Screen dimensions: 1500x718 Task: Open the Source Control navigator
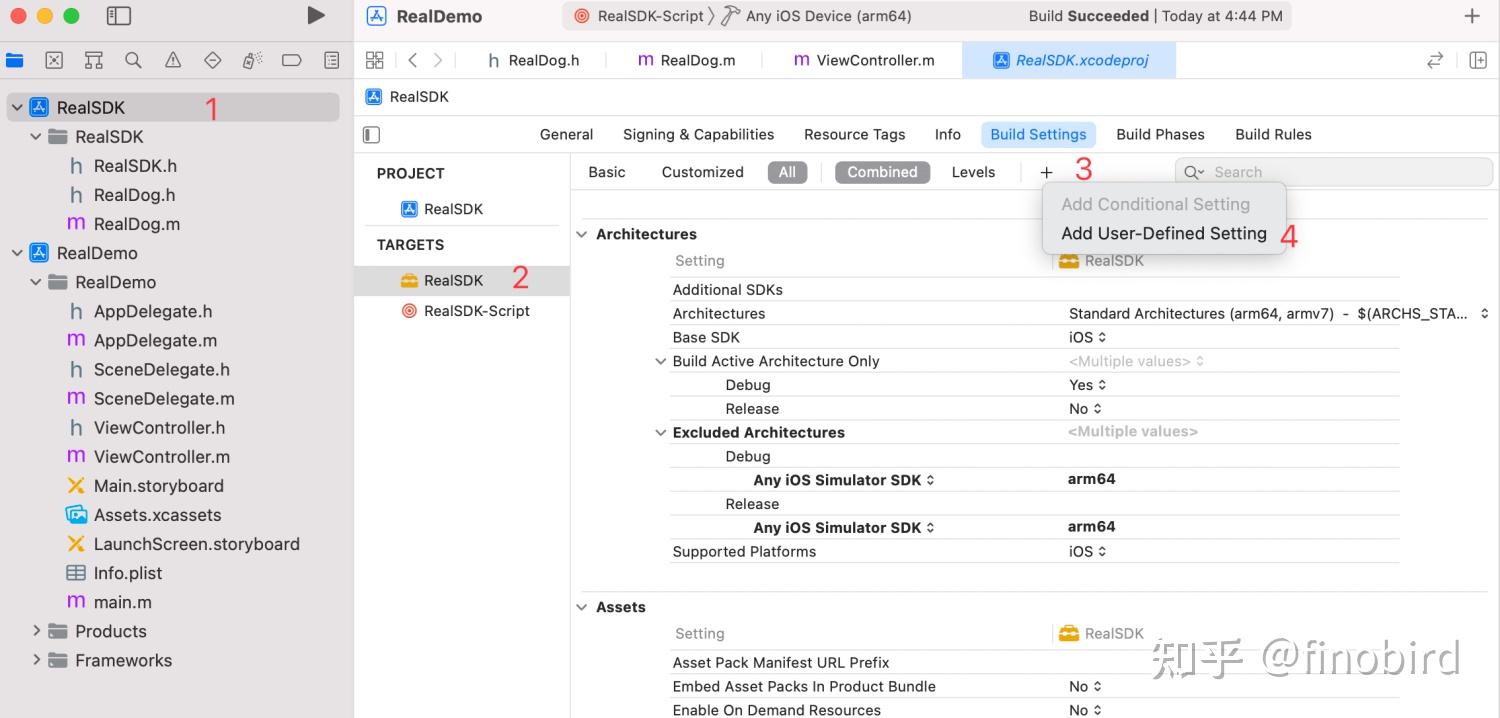coord(54,60)
